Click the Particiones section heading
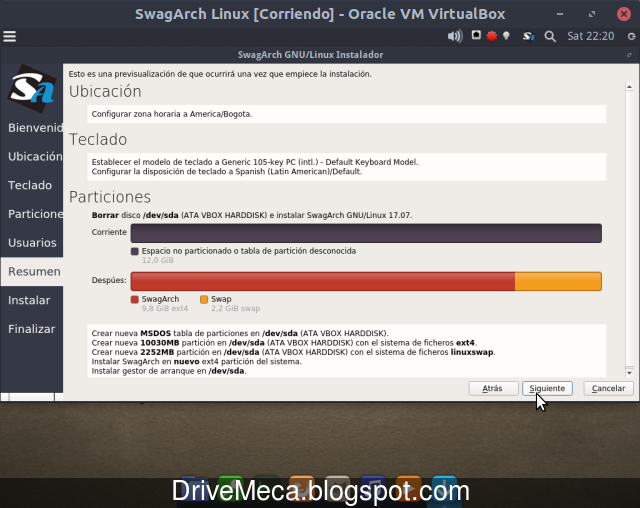Viewport: 640px width, 508px height. (110, 197)
